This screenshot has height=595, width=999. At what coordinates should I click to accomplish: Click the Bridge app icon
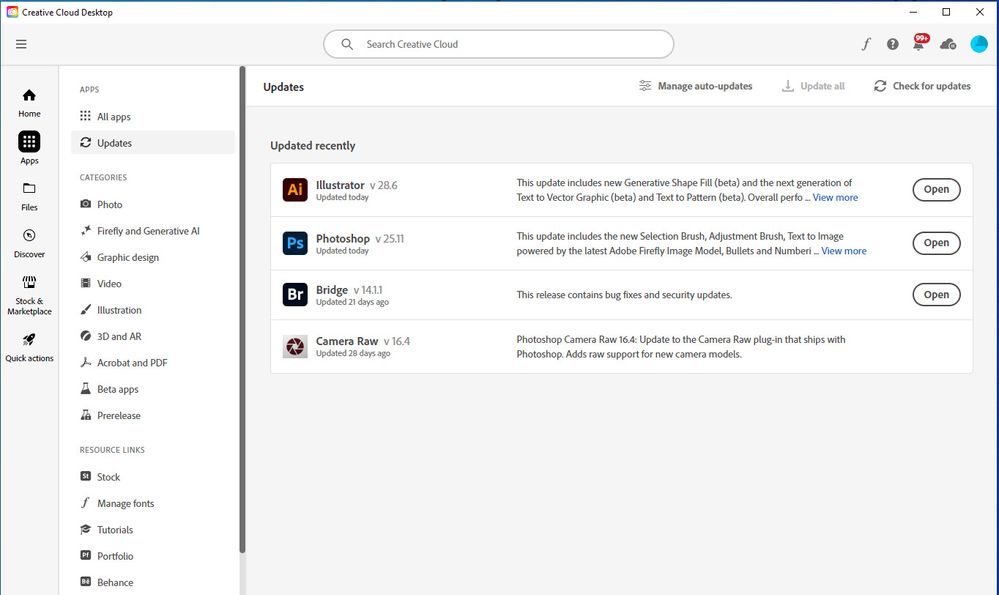pyautogui.click(x=295, y=294)
